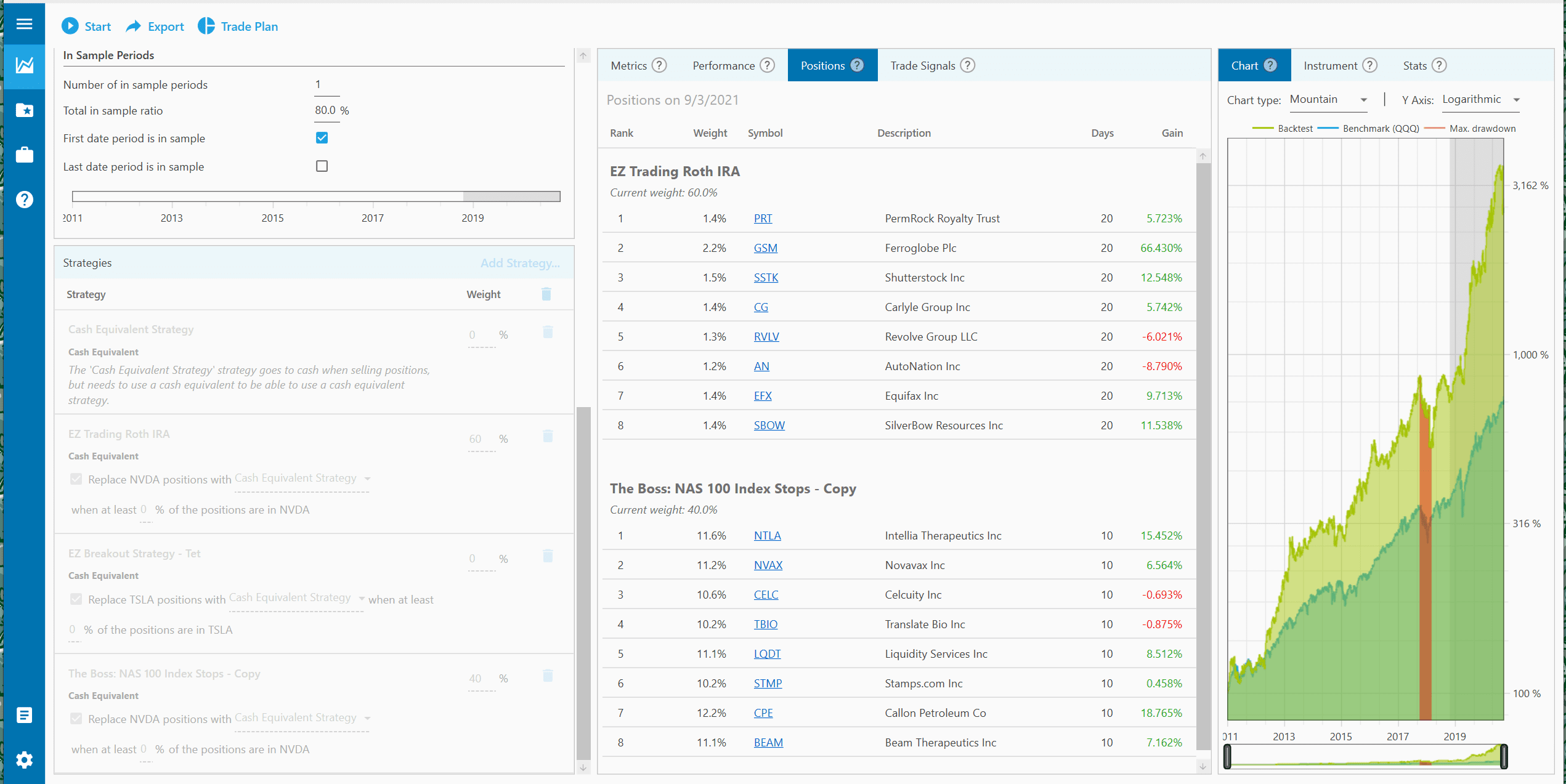Image resolution: width=1566 pixels, height=784 pixels.
Task: Click the trash icon in Strategy header
Action: pos(546,294)
